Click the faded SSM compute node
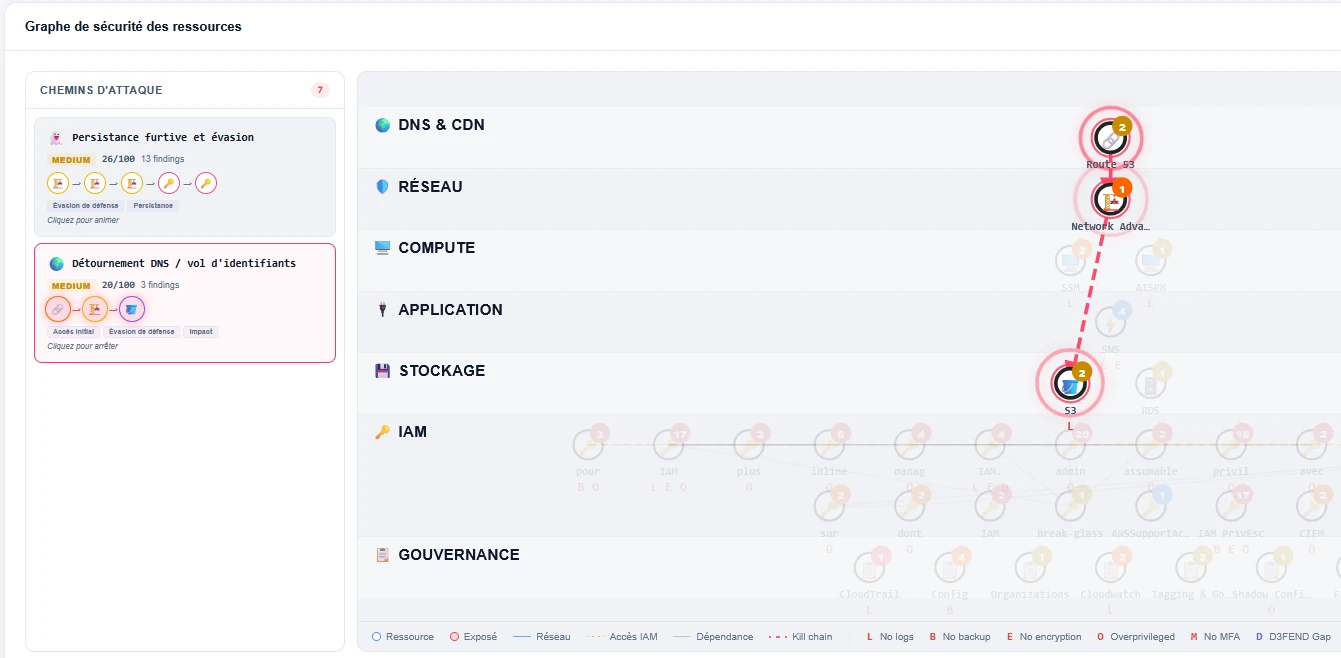 pos(1070,261)
